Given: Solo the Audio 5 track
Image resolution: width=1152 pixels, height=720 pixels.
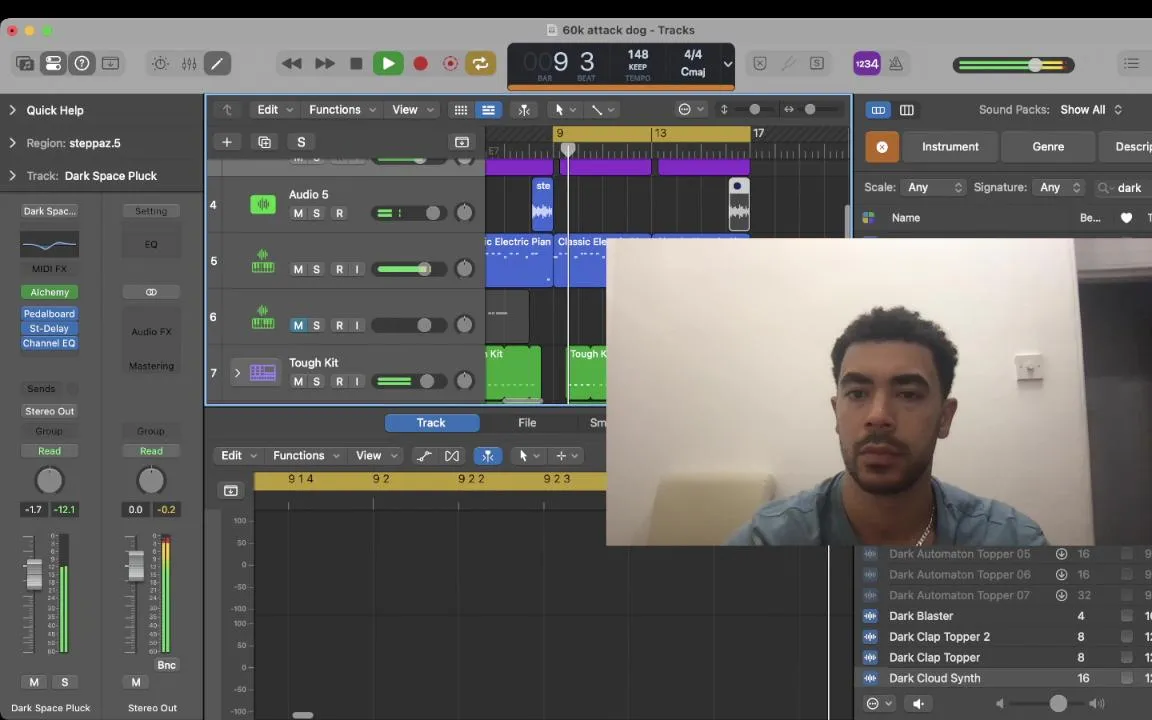Looking at the screenshot, I should pyautogui.click(x=317, y=213).
